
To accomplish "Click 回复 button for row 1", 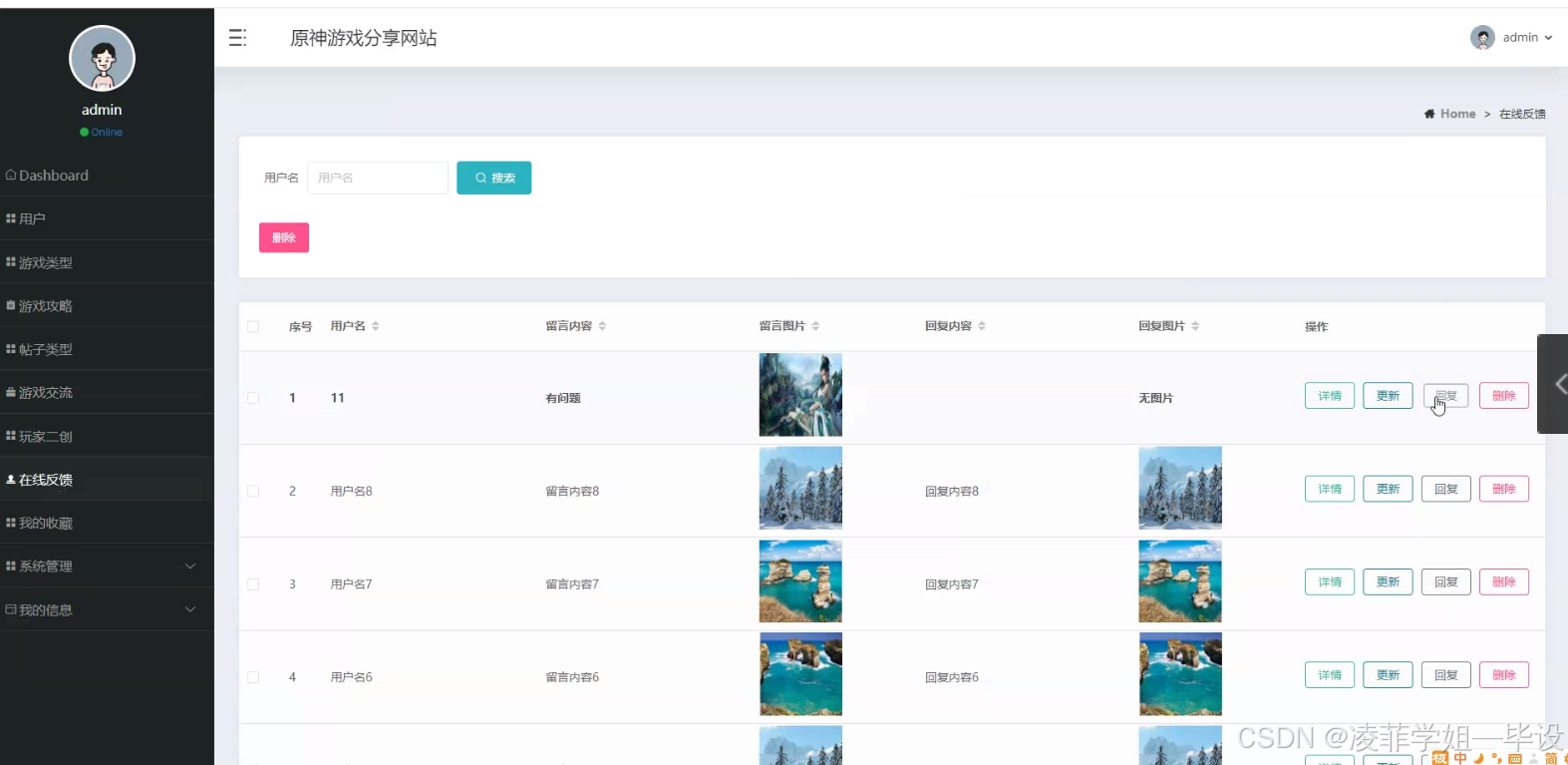I will [1446, 396].
